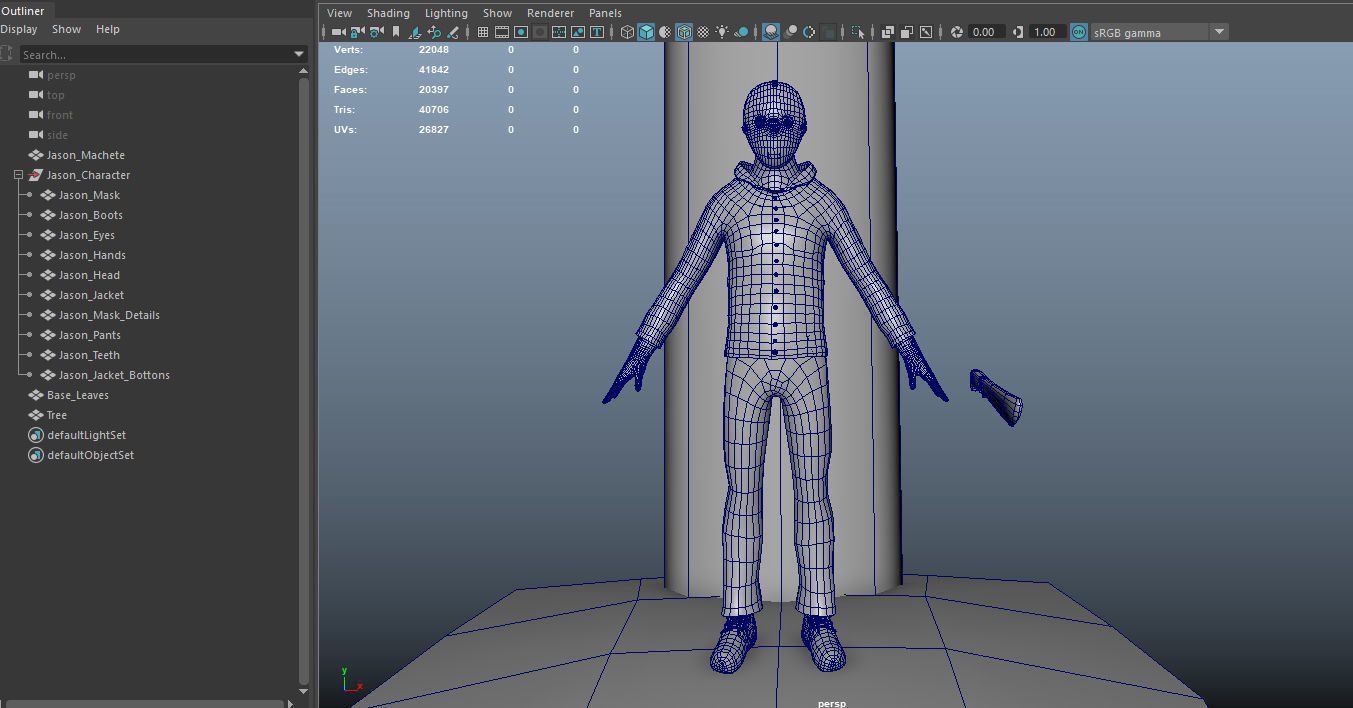Image resolution: width=1353 pixels, height=708 pixels.
Task: Click the Isolate Select icon
Action: 857,32
